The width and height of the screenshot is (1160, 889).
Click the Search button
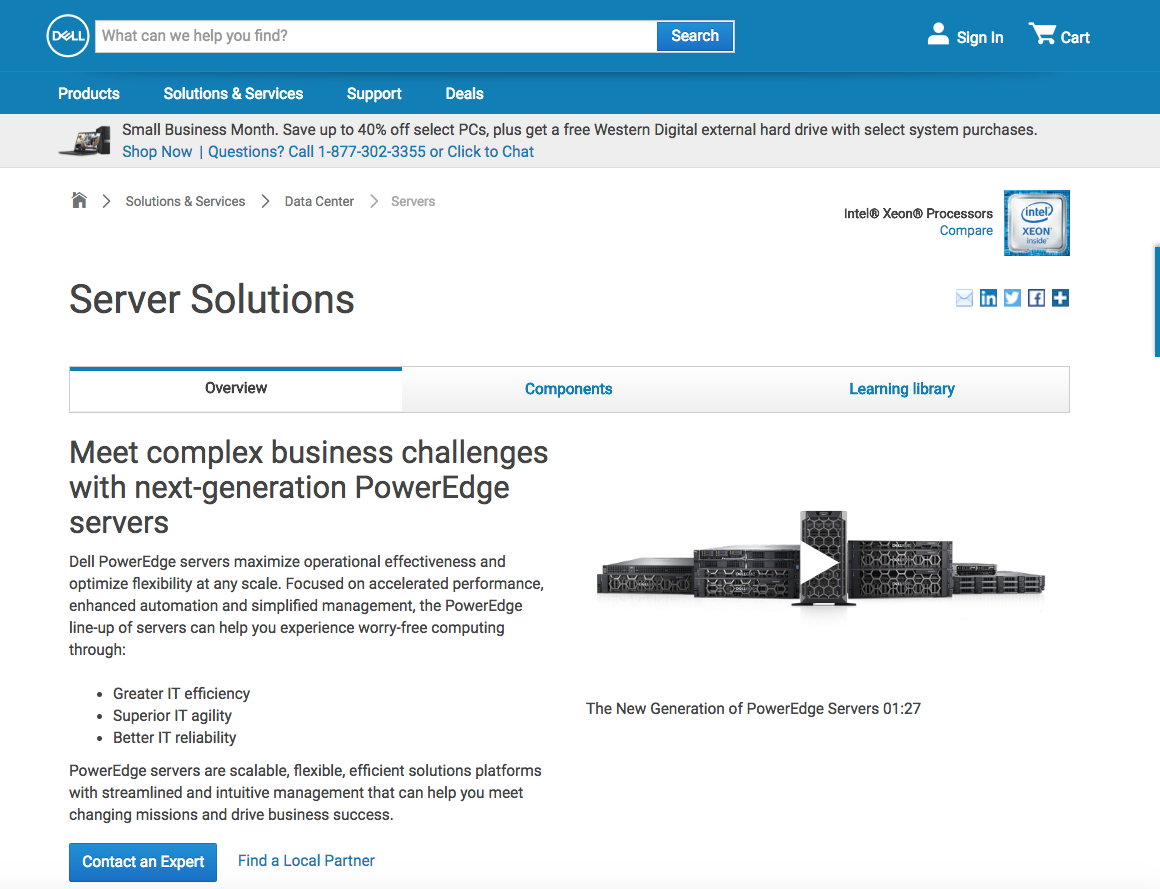695,36
